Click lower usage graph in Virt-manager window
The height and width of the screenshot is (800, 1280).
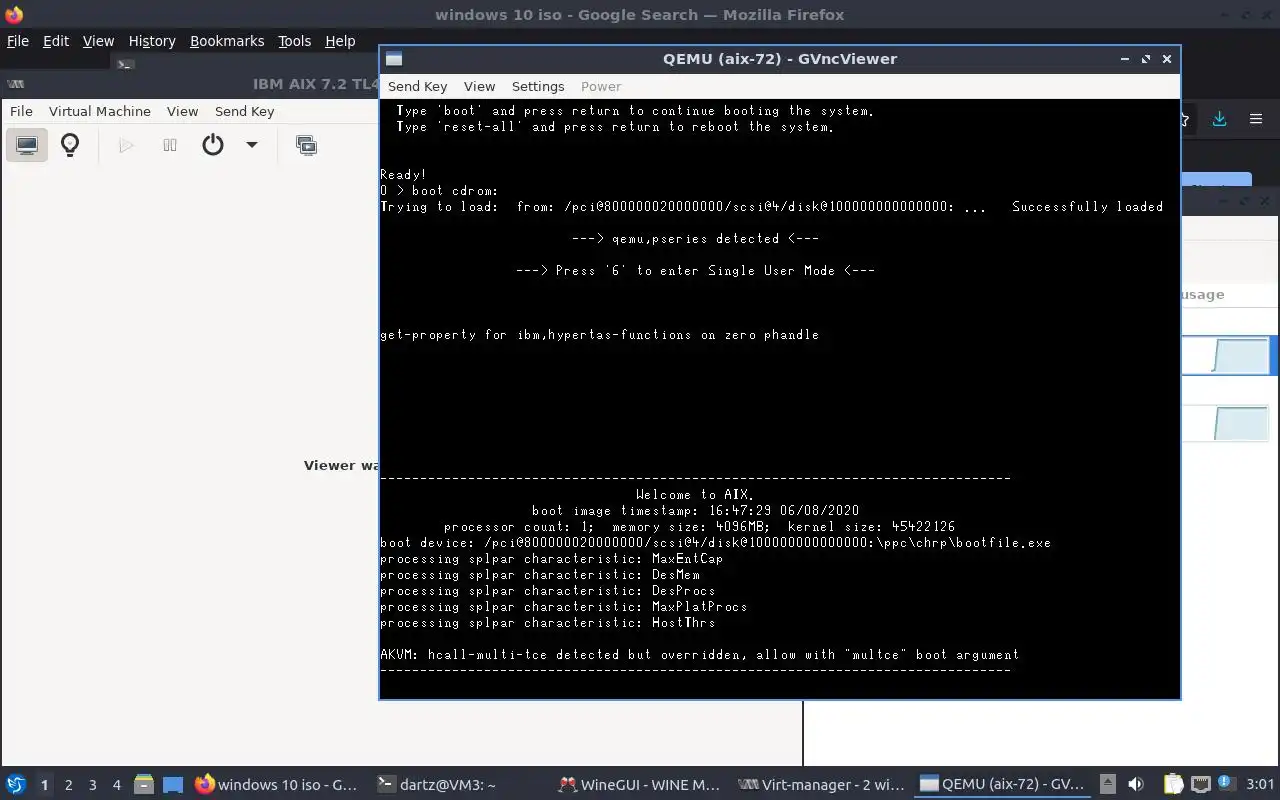(1240, 423)
